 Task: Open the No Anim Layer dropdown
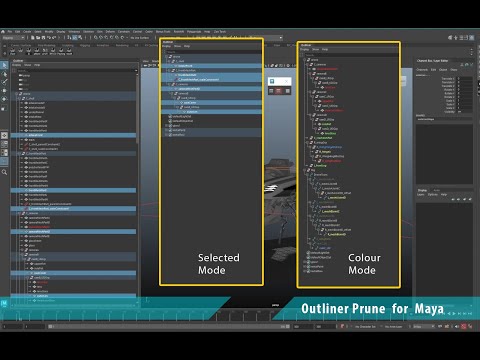(x=394, y=327)
